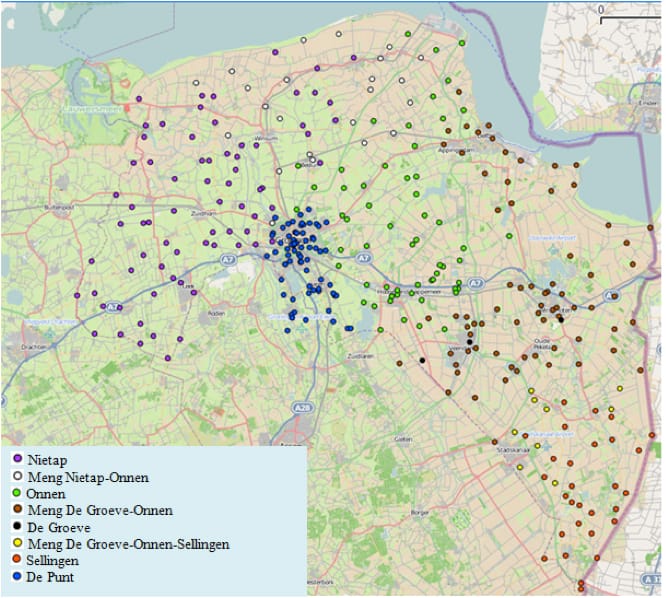Click the blue De Punt legend marker

17,576
